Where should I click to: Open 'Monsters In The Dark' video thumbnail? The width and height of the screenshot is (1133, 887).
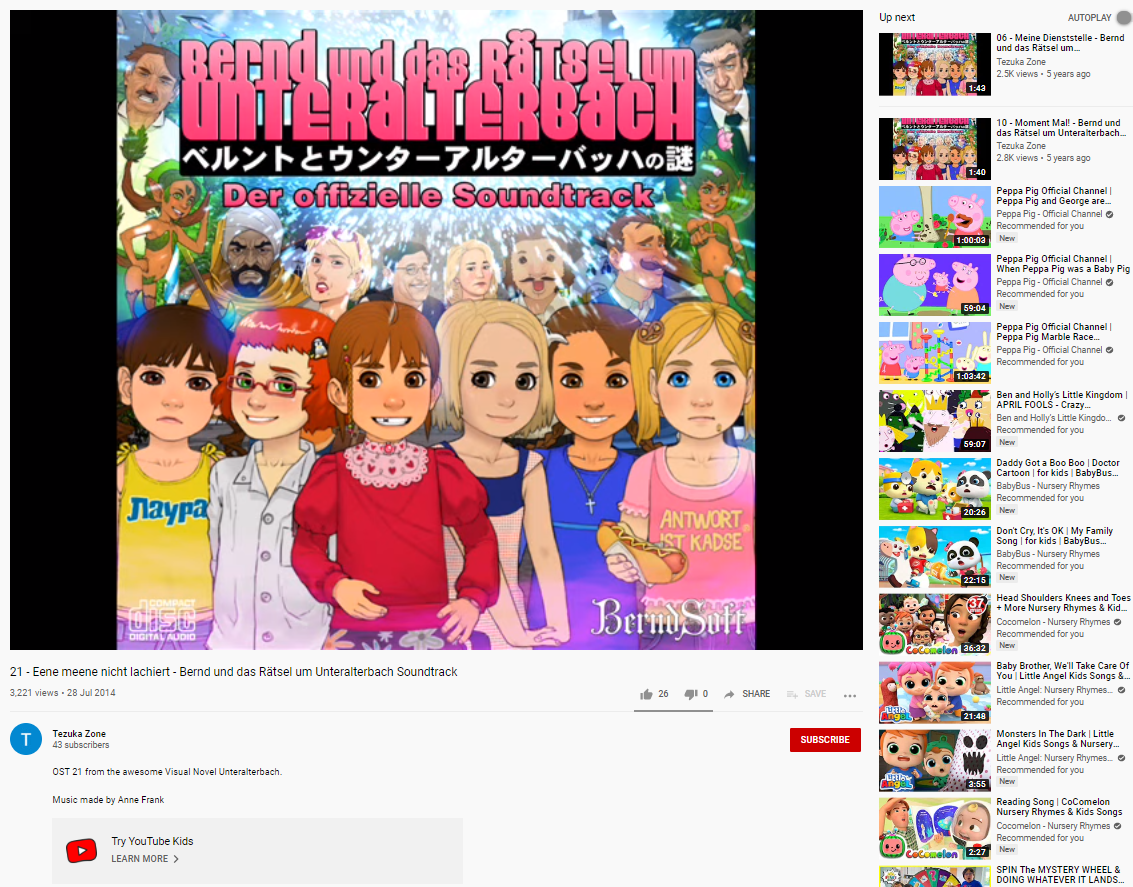point(934,761)
